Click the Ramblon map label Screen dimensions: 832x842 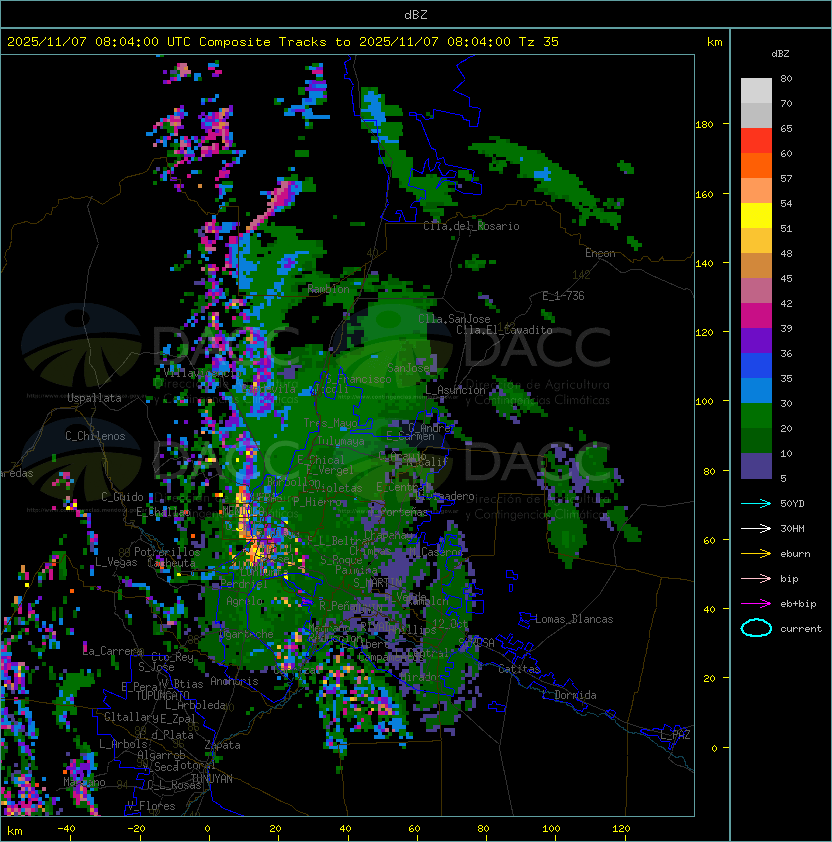(328, 289)
